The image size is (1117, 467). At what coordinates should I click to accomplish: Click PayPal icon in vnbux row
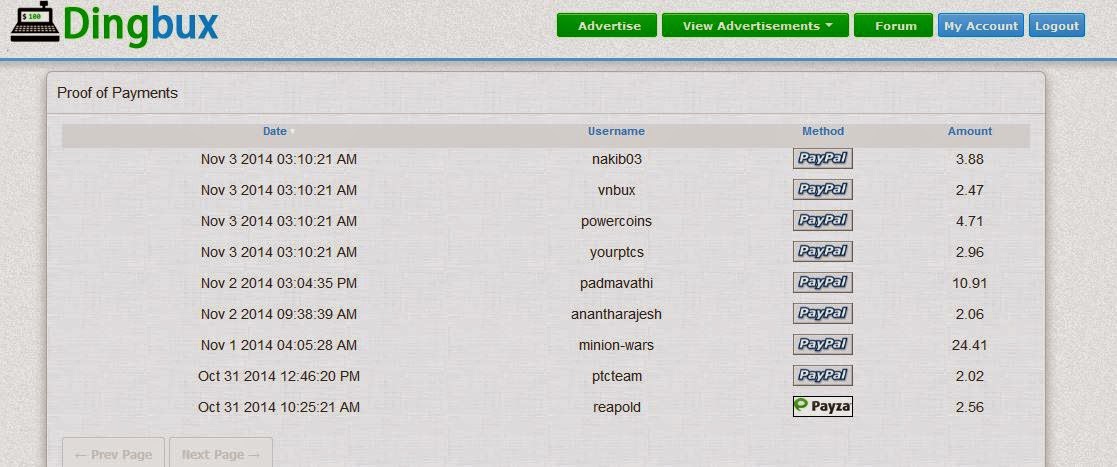[x=823, y=190]
